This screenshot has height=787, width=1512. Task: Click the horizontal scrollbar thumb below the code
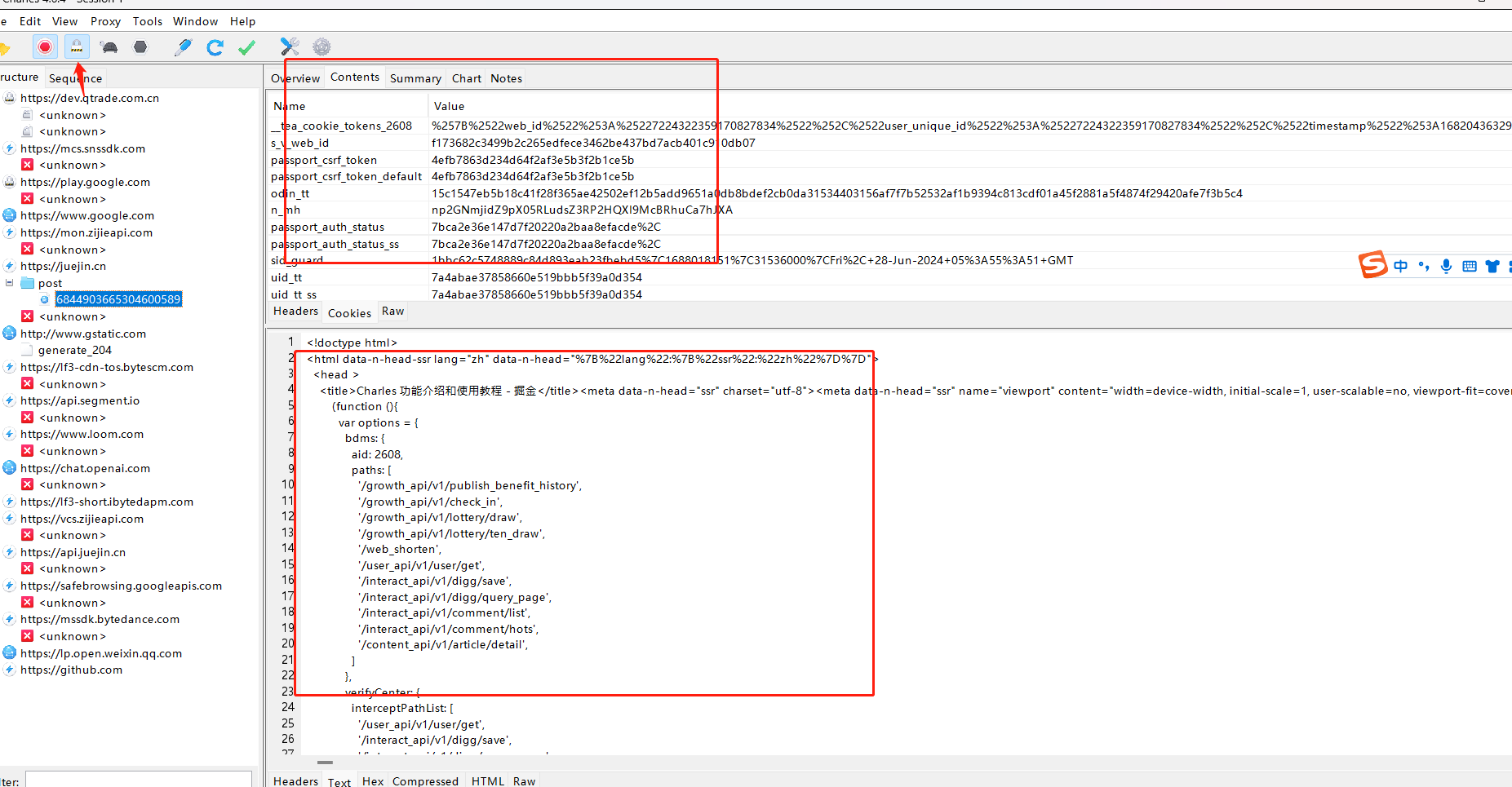coord(325,763)
